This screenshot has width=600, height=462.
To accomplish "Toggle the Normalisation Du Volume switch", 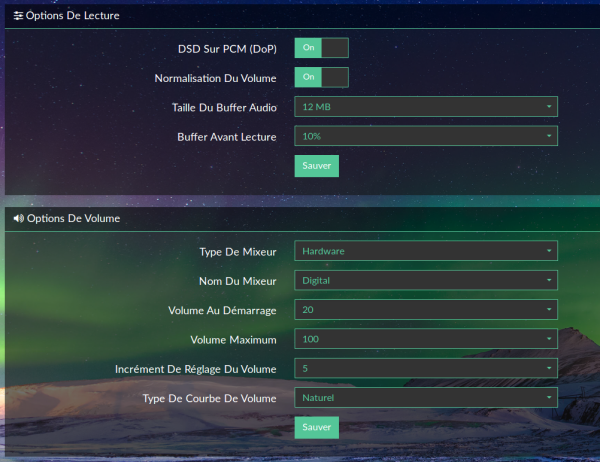I will tap(321, 77).
